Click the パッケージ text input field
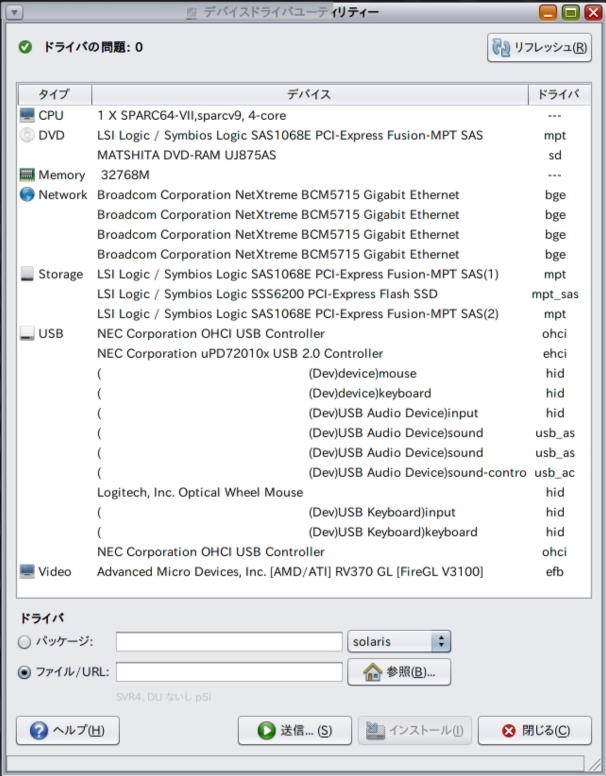606x776 pixels. [229, 642]
